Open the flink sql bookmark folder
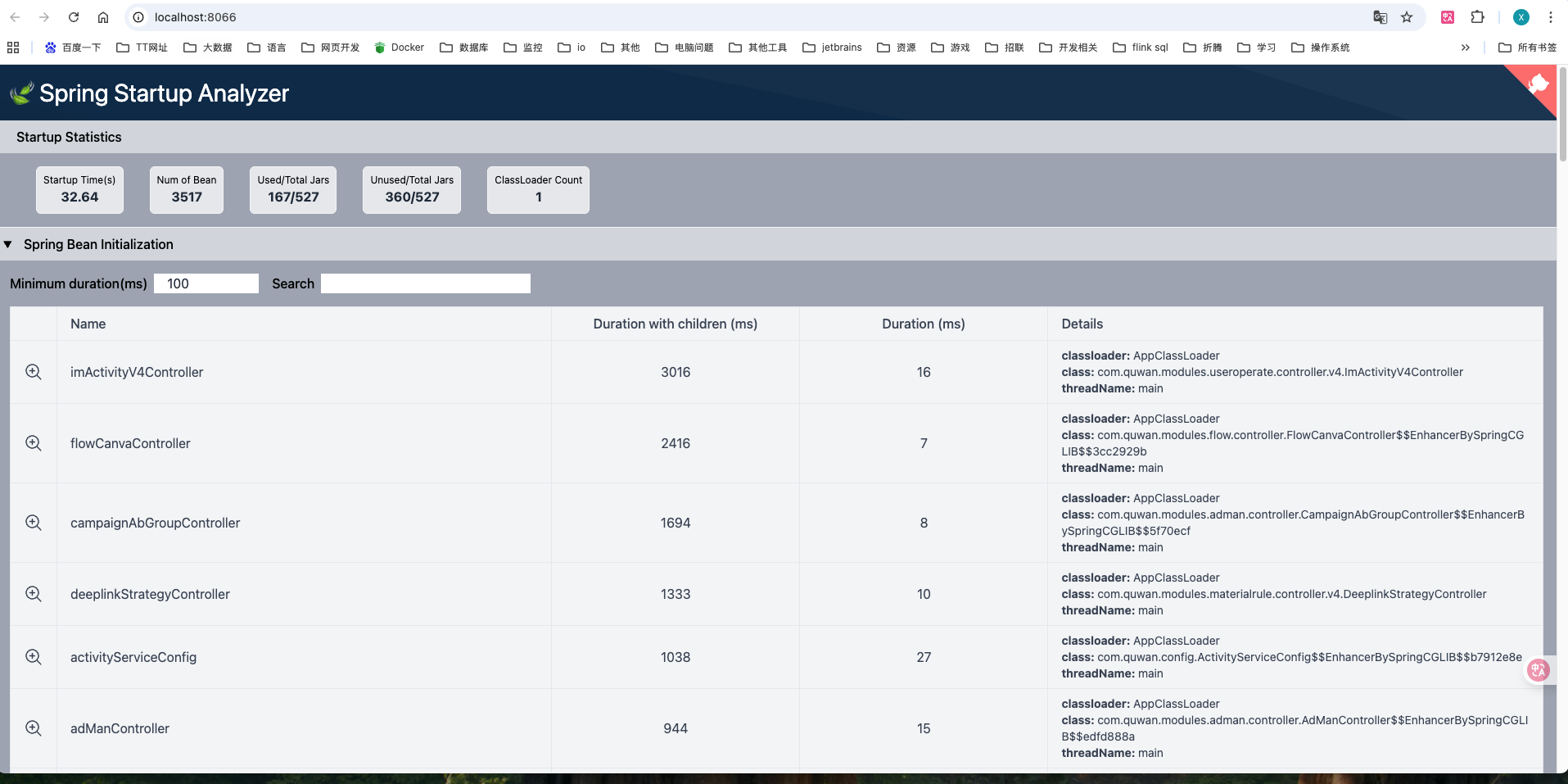 [1141, 48]
